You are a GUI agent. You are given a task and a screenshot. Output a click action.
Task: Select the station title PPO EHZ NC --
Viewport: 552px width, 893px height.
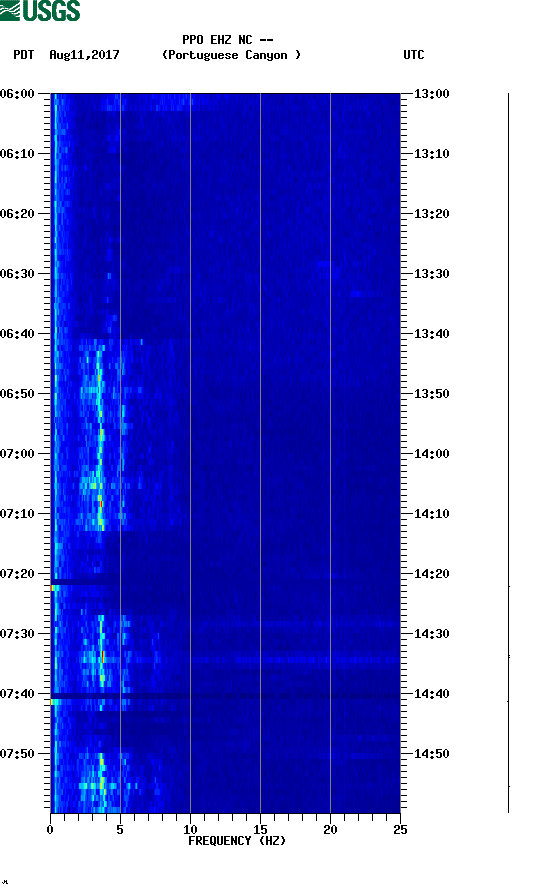tap(228, 40)
